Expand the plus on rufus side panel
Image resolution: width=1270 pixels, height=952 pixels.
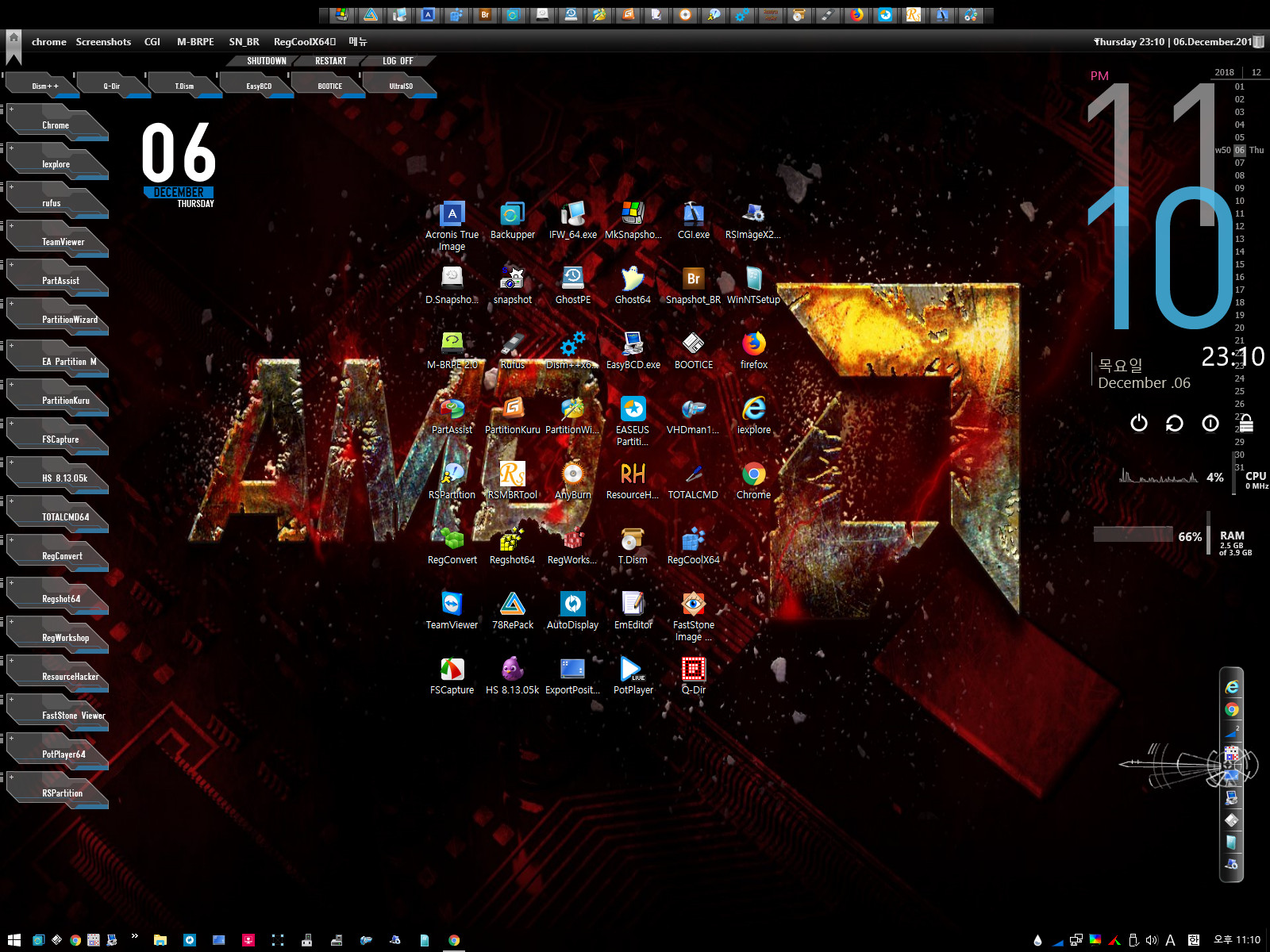click(x=11, y=187)
